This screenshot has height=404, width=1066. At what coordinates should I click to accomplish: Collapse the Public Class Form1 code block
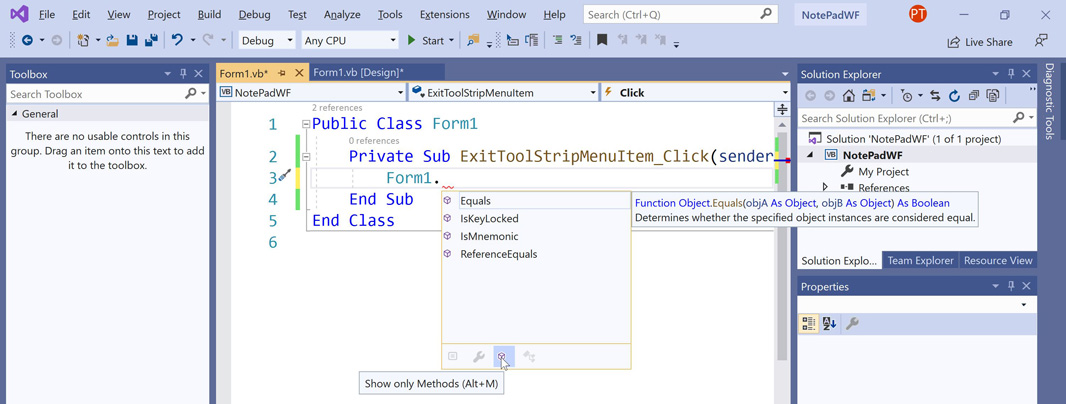[306, 125]
